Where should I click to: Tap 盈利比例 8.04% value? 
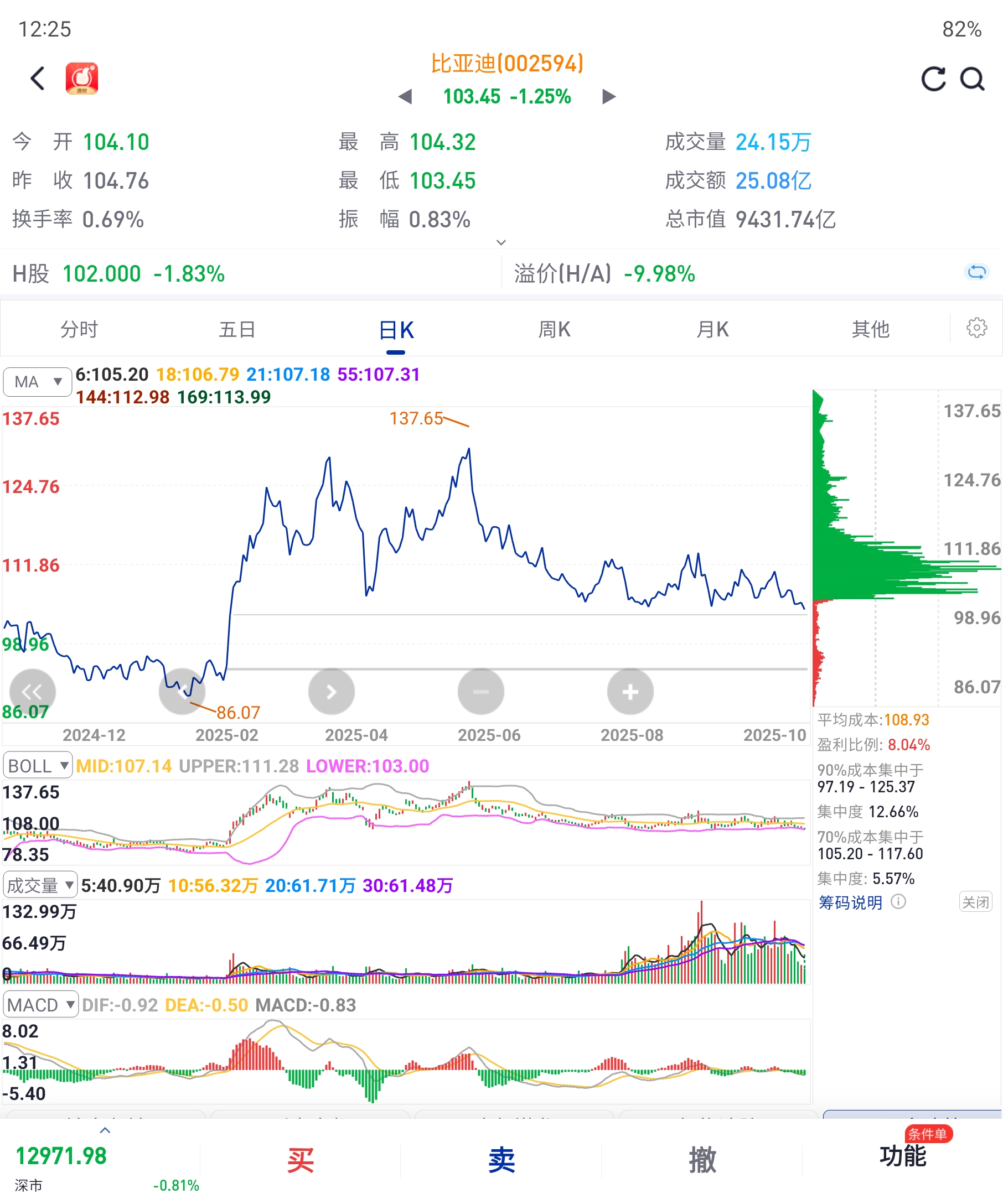(x=873, y=745)
